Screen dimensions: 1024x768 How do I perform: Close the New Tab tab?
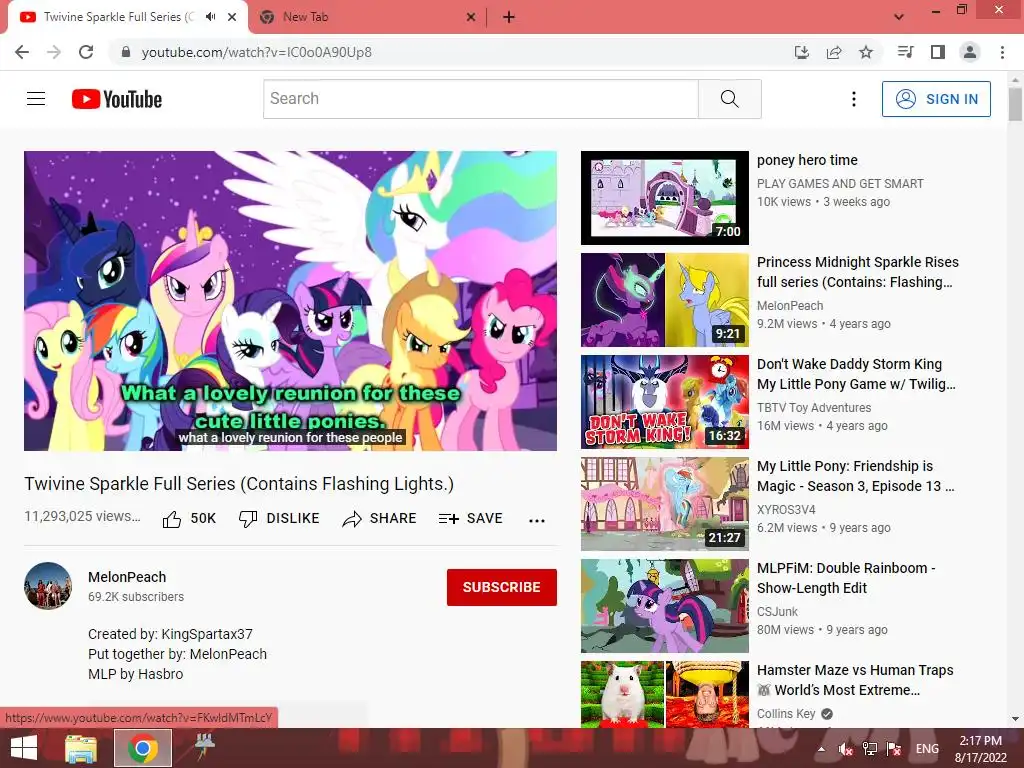[471, 17]
